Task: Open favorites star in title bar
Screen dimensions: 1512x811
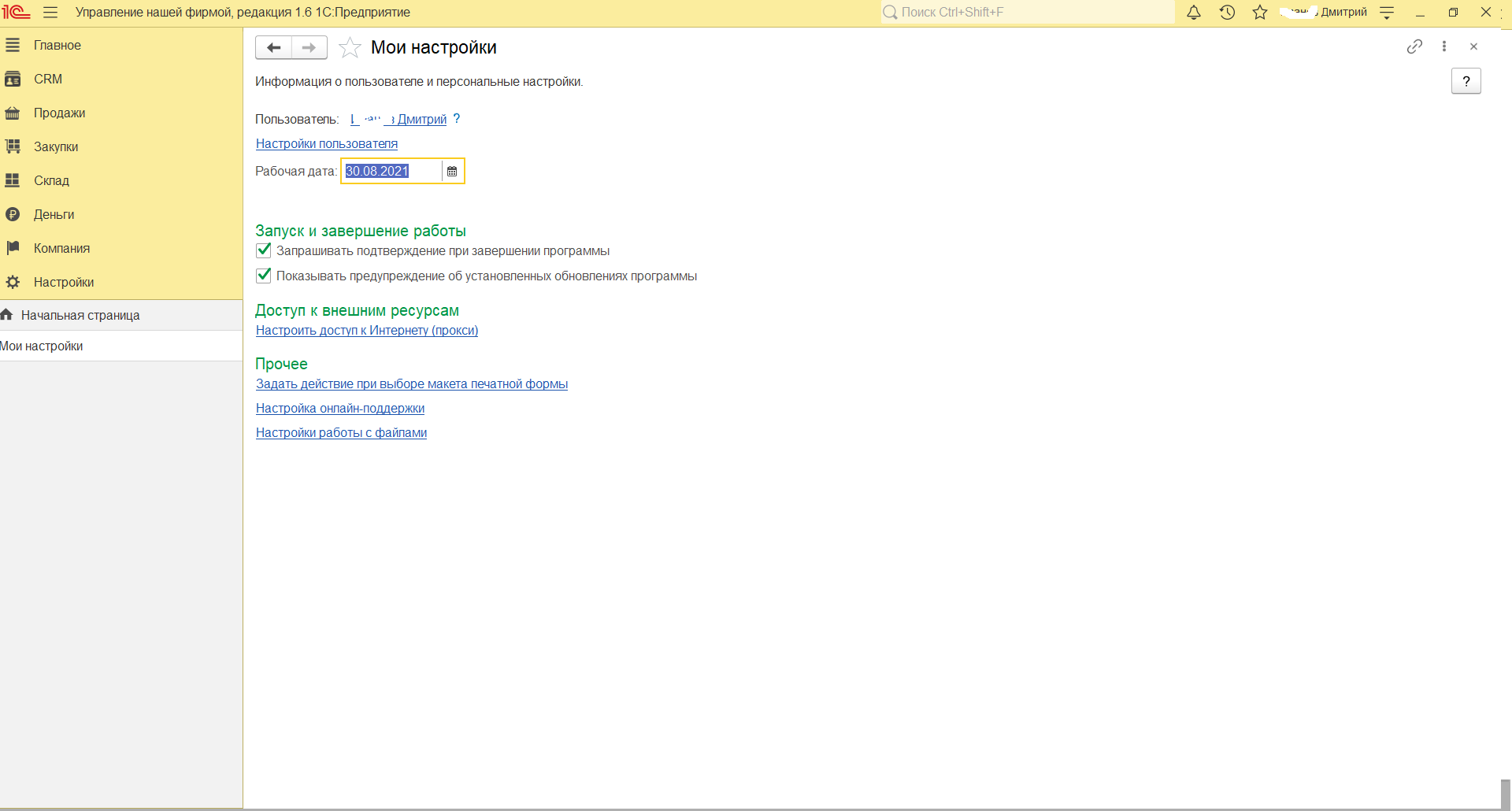Action: pos(1260,13)
